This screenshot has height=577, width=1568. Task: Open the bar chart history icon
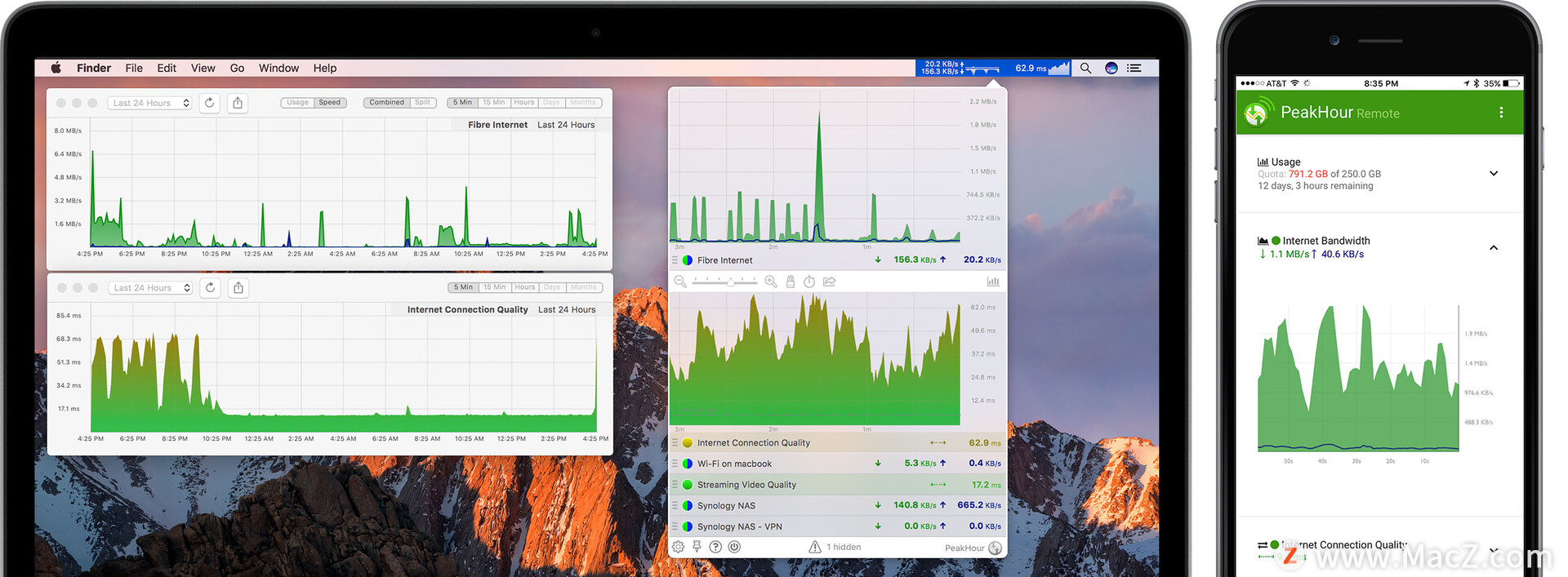[x=993, y=282]
